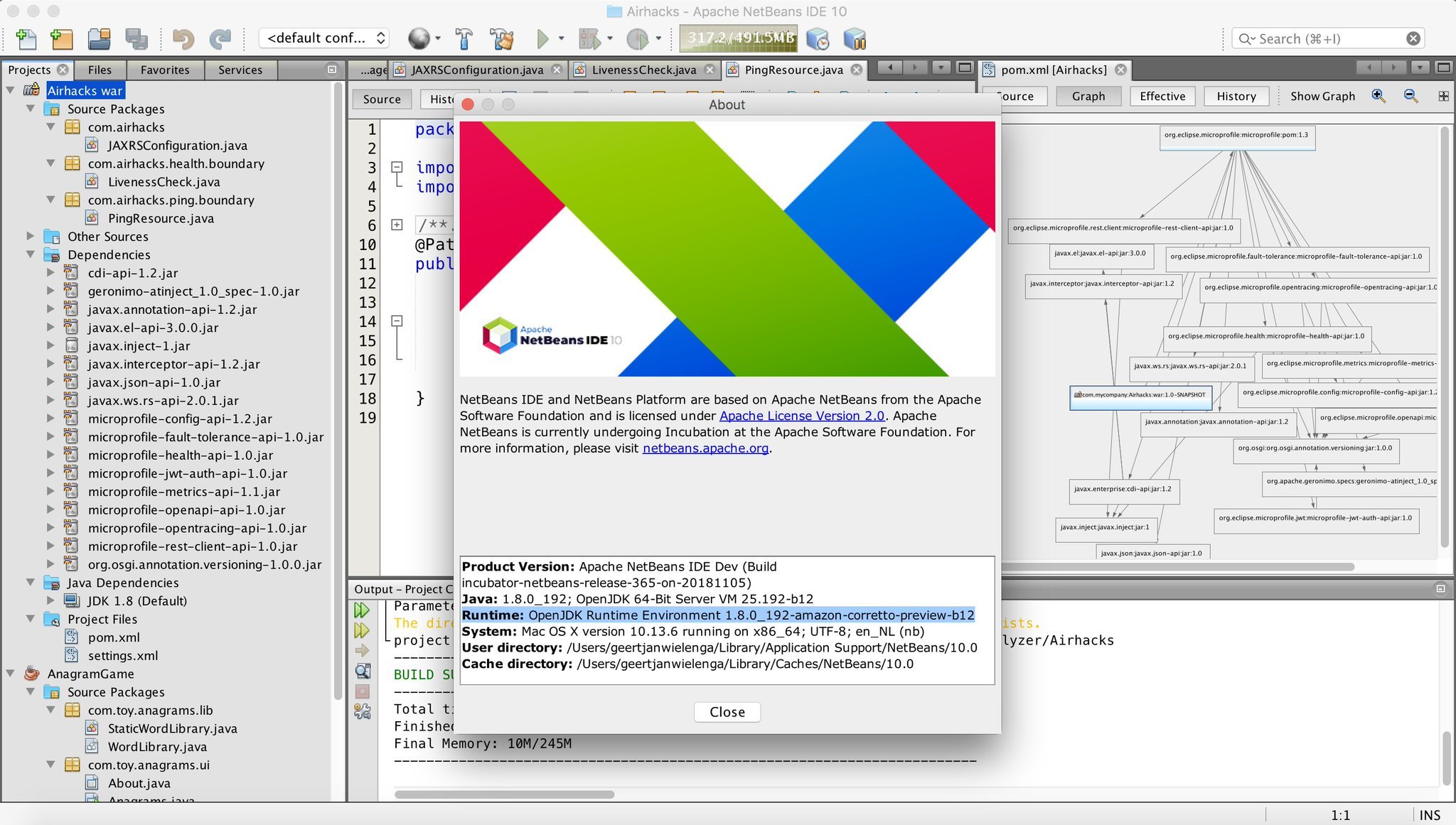Select StaticWordLibrary.java in the tree
This screenshot has width=1456, height=825.
click(173, 728)
